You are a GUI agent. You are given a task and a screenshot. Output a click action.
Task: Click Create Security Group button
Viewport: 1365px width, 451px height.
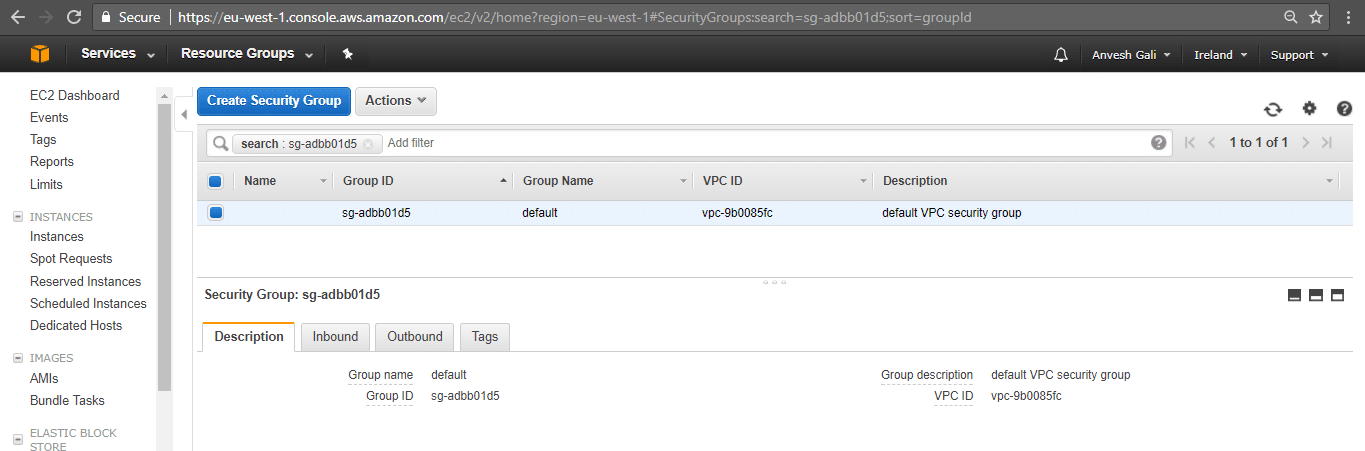pos(274,101)
